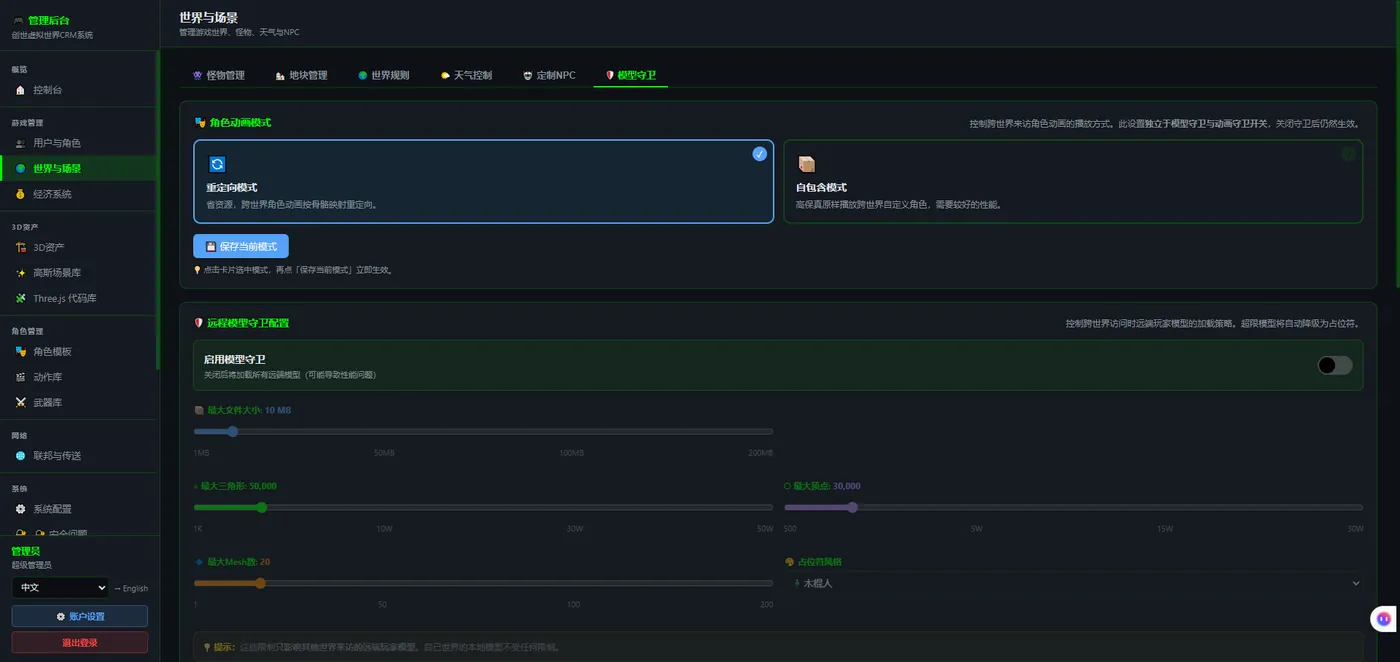This screenshot has width=1400, height=662.
Task: Click the 武器库 crossed swords icon
Action: 20,403
